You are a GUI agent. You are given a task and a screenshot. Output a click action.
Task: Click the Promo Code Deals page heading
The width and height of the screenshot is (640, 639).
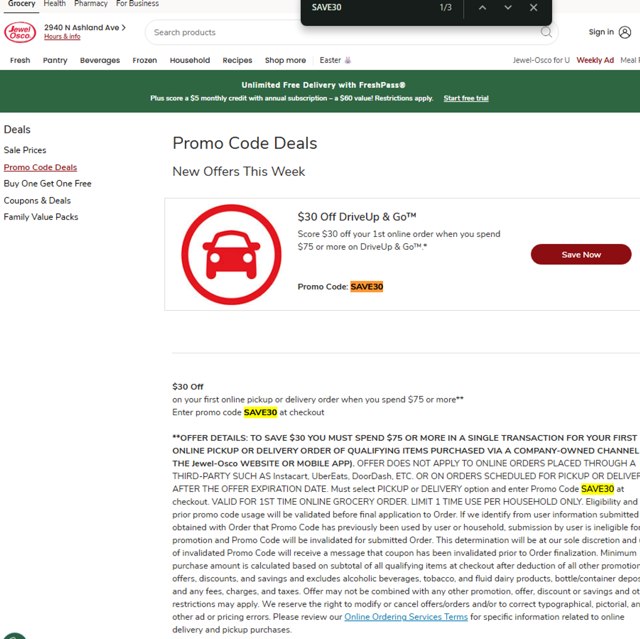(244, 143)
